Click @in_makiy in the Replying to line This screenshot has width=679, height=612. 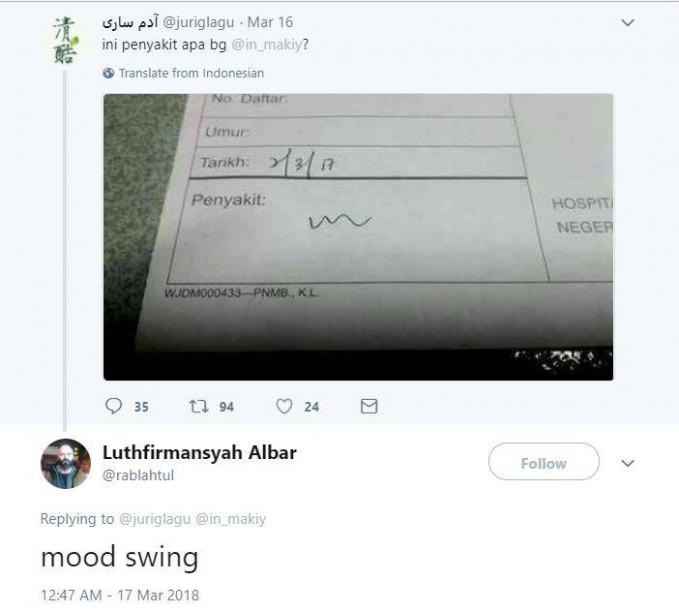click(x=231, y=519)
